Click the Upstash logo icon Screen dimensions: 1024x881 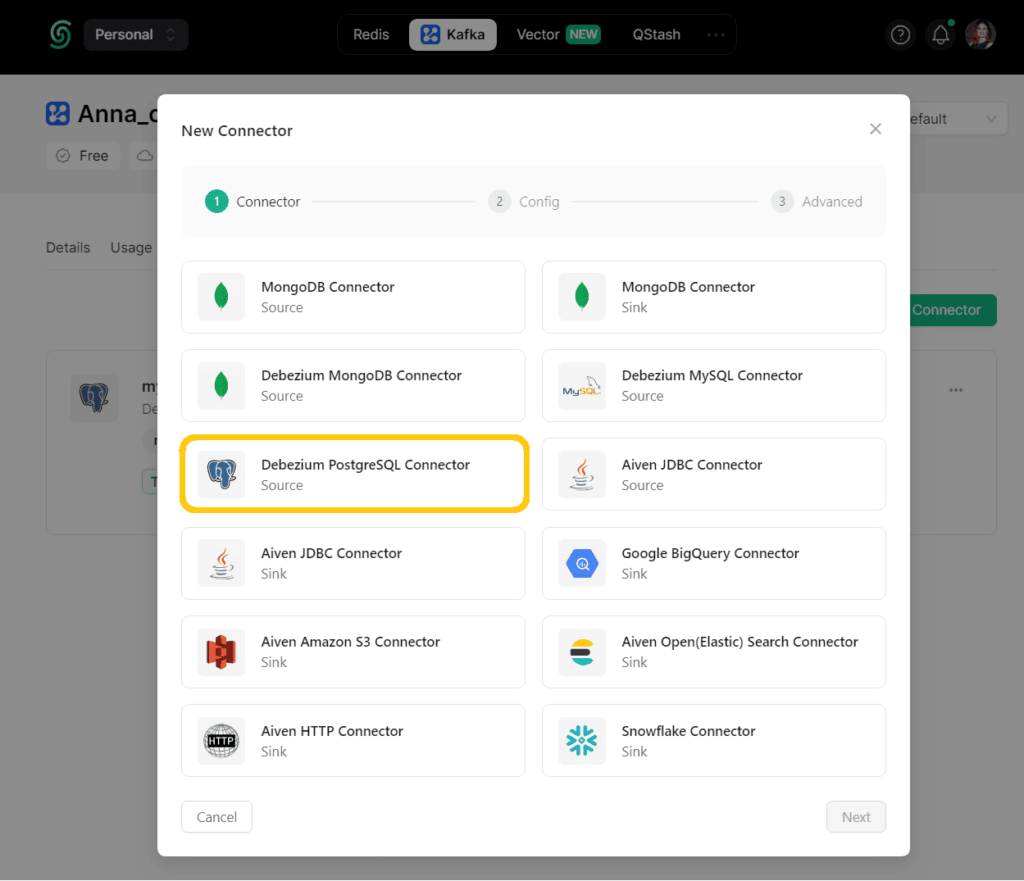tap(60, 35)
